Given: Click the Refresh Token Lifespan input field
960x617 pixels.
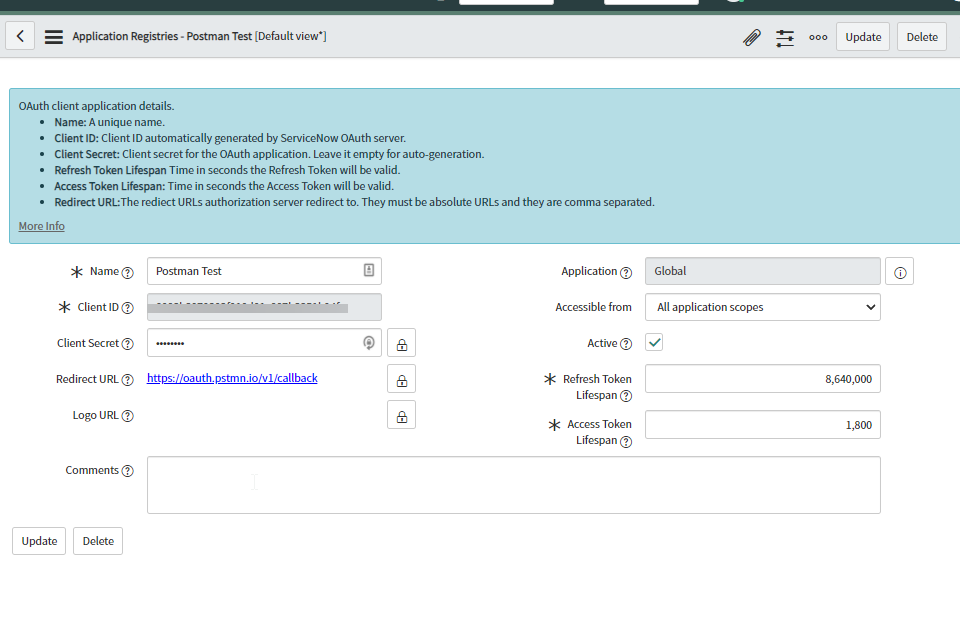Looking at the screenshot, I should pos(762,379).
